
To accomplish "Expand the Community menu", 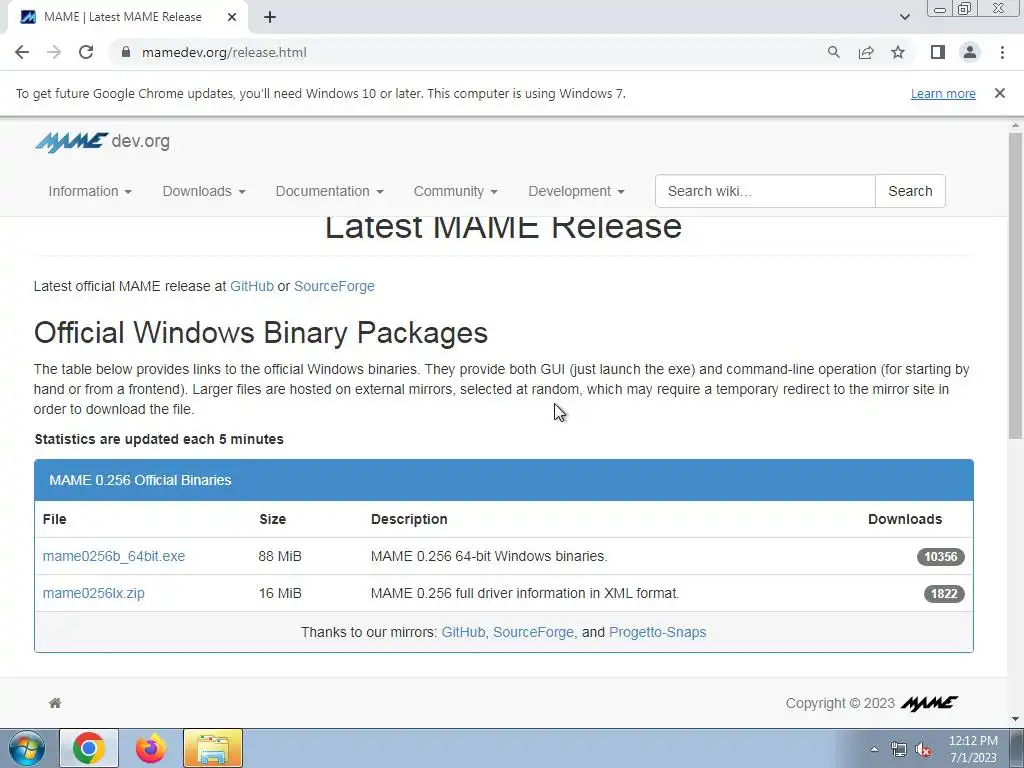I will point(455,191).
